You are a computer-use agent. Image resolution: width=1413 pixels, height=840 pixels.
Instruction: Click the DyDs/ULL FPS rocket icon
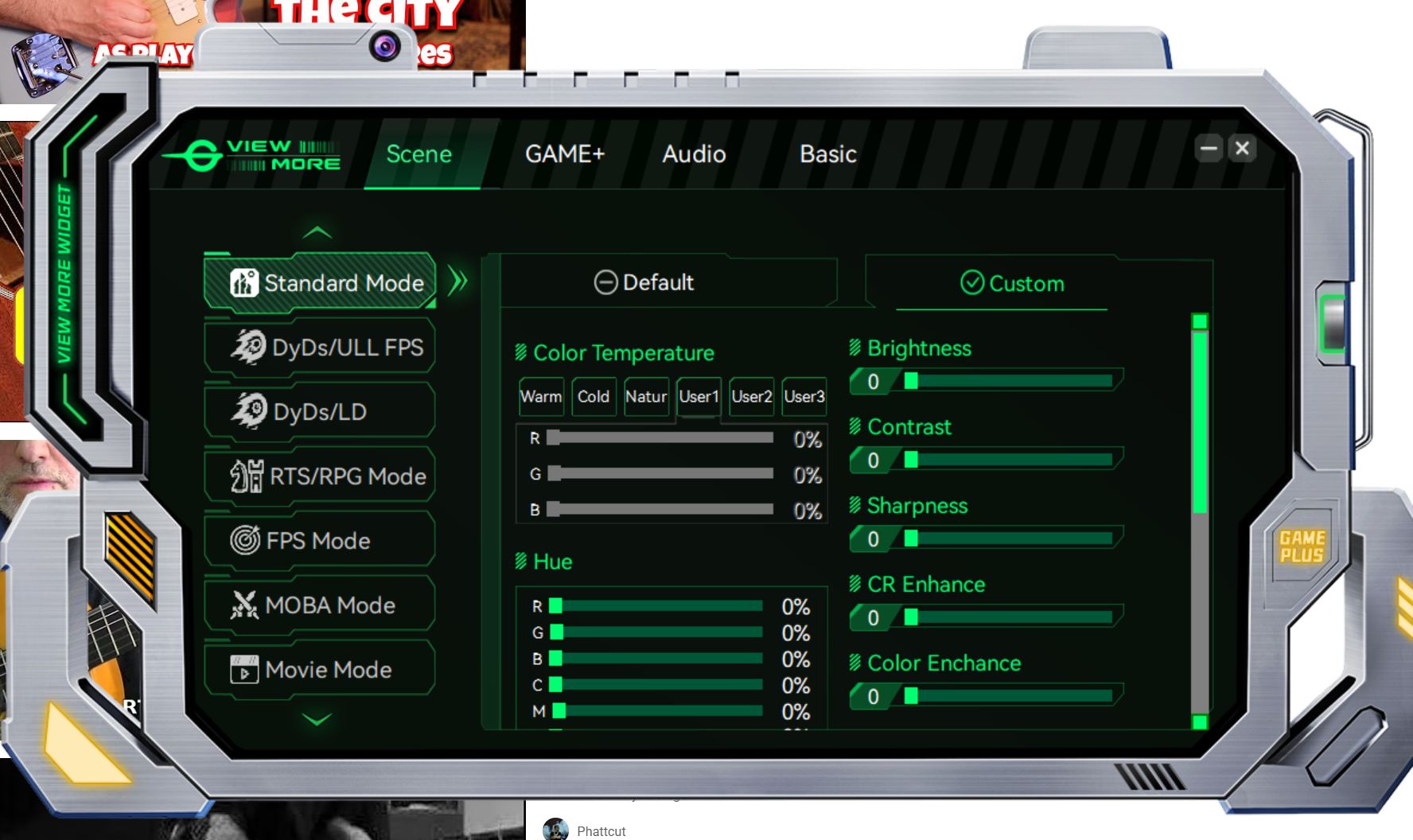tap(248, 347)
